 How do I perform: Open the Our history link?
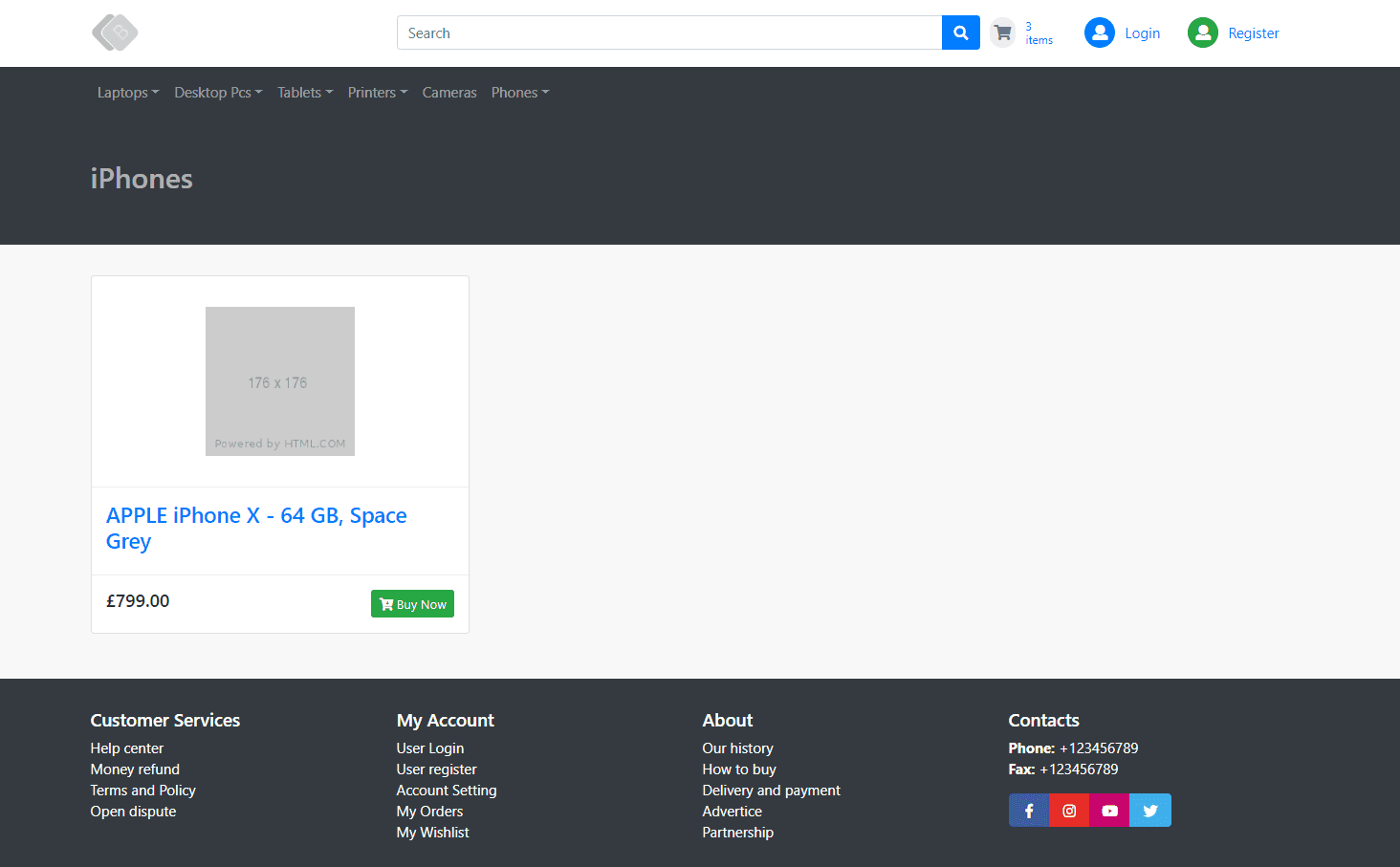(x=738, y=748)
